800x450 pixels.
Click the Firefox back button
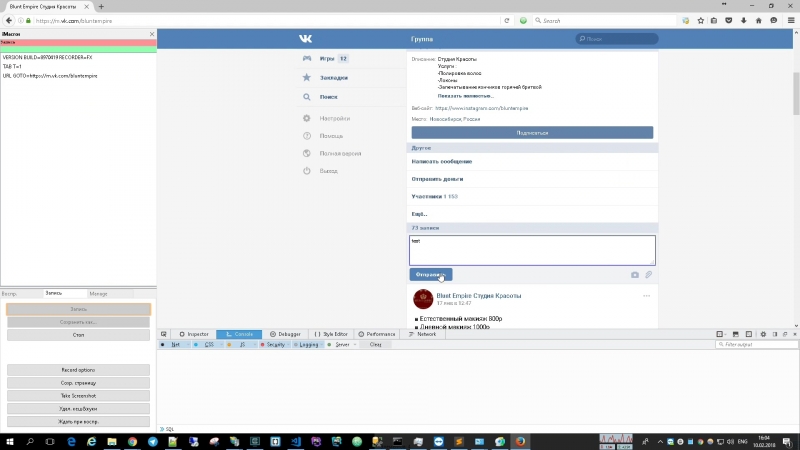coord(9,20)
